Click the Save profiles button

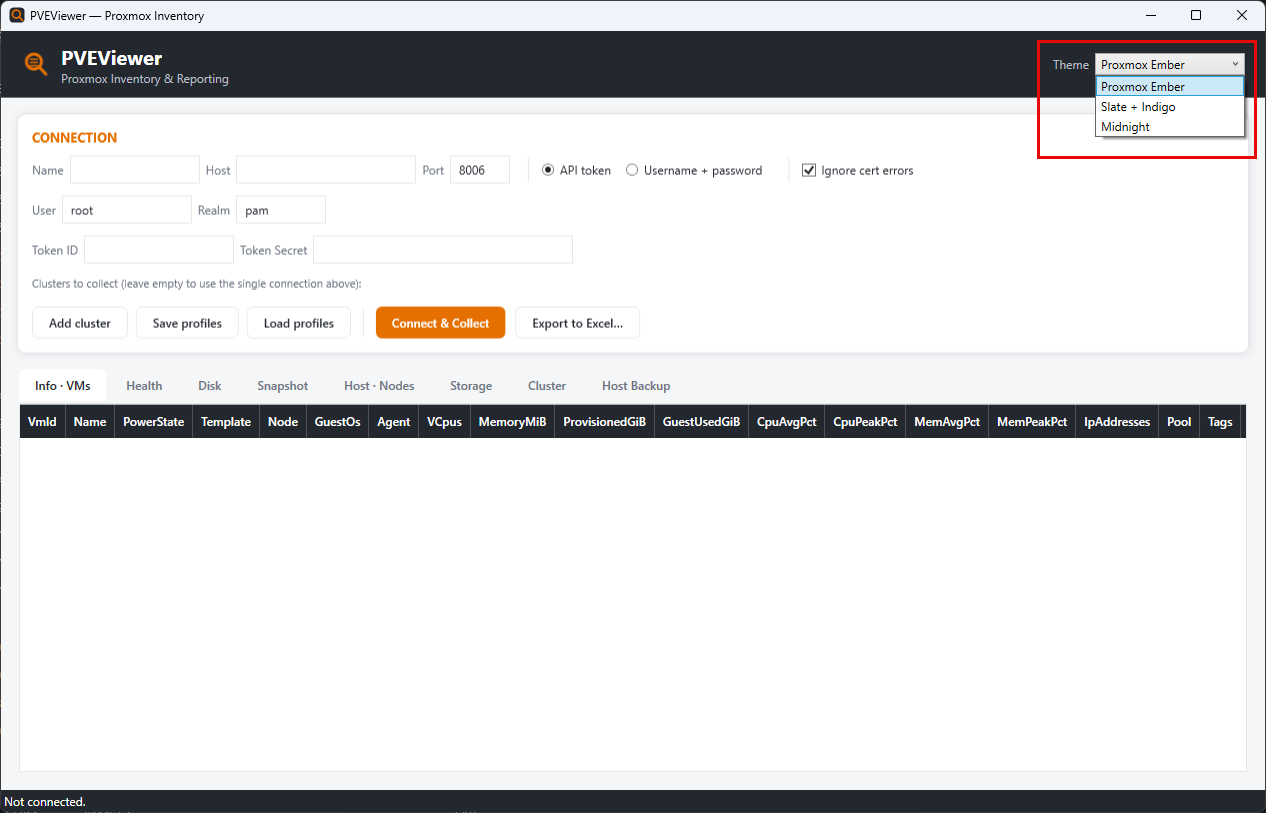187,323
